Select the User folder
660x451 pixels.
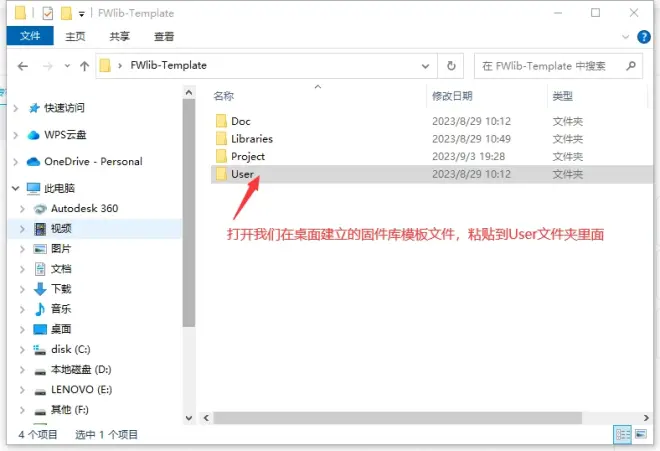pyautogui.click(x=431, y=174)
